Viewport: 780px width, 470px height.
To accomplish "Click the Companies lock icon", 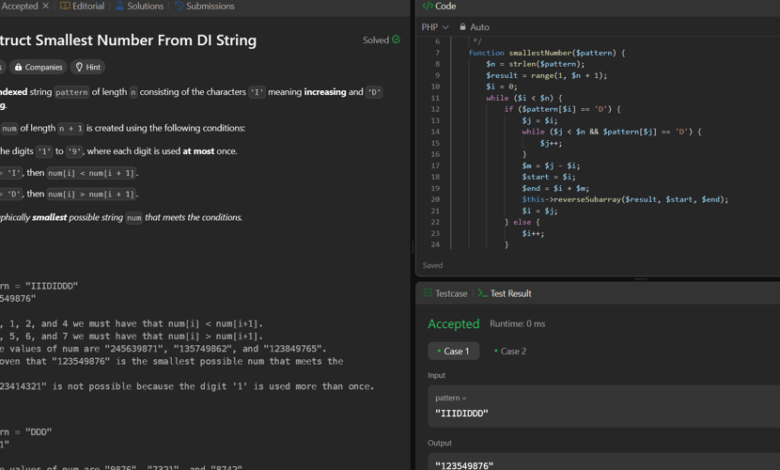I will pos(18,67).
